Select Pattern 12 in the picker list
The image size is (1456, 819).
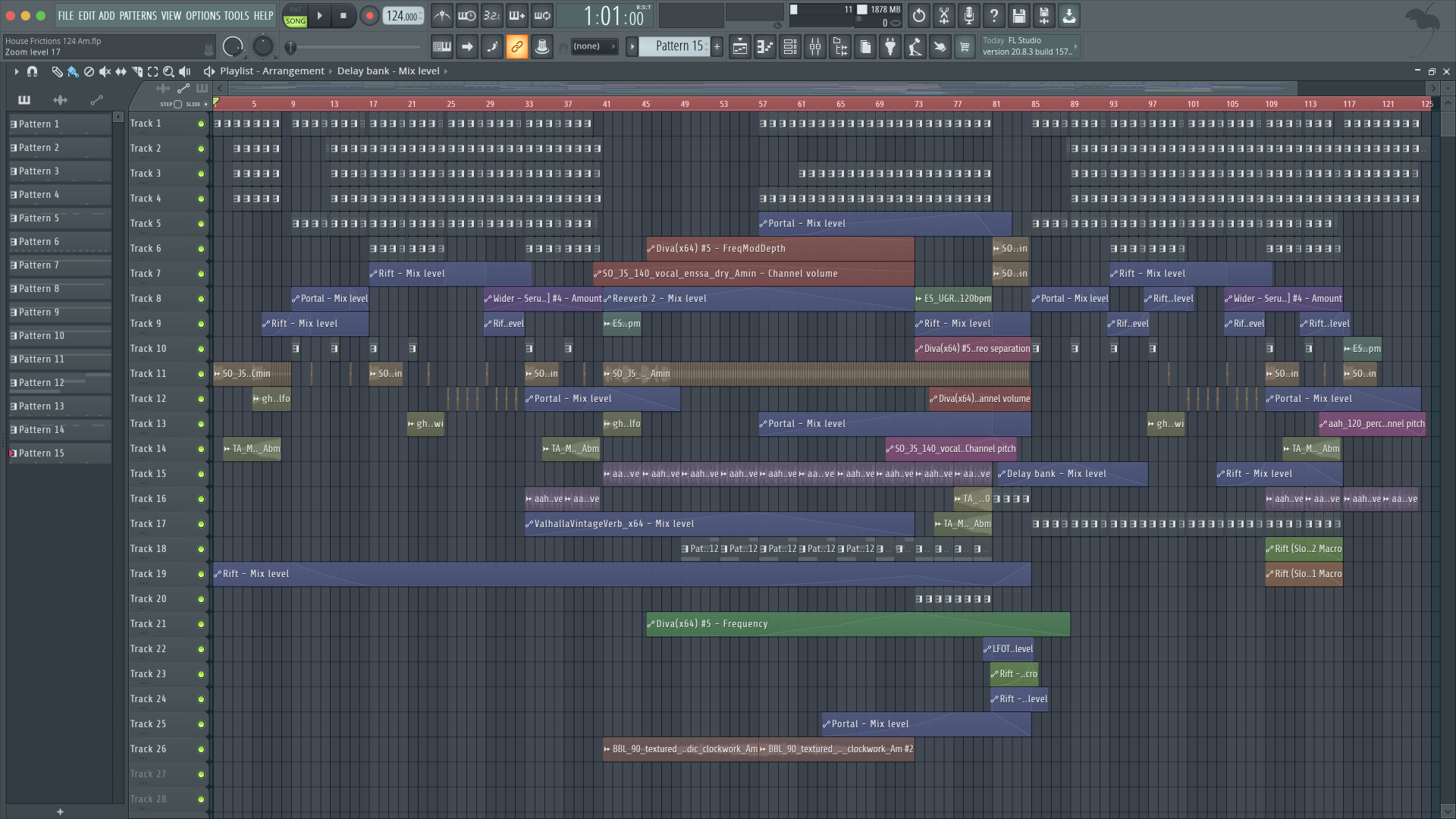pos(59,383)
